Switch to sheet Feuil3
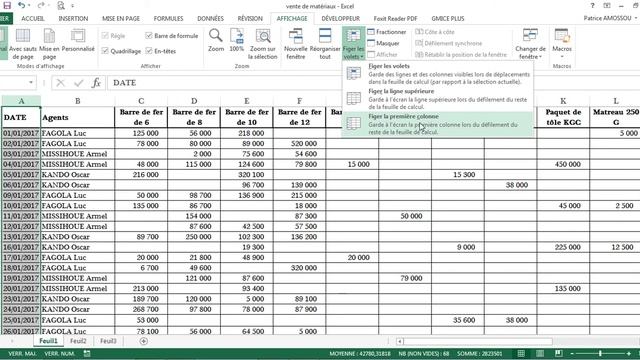 (108, 341)
